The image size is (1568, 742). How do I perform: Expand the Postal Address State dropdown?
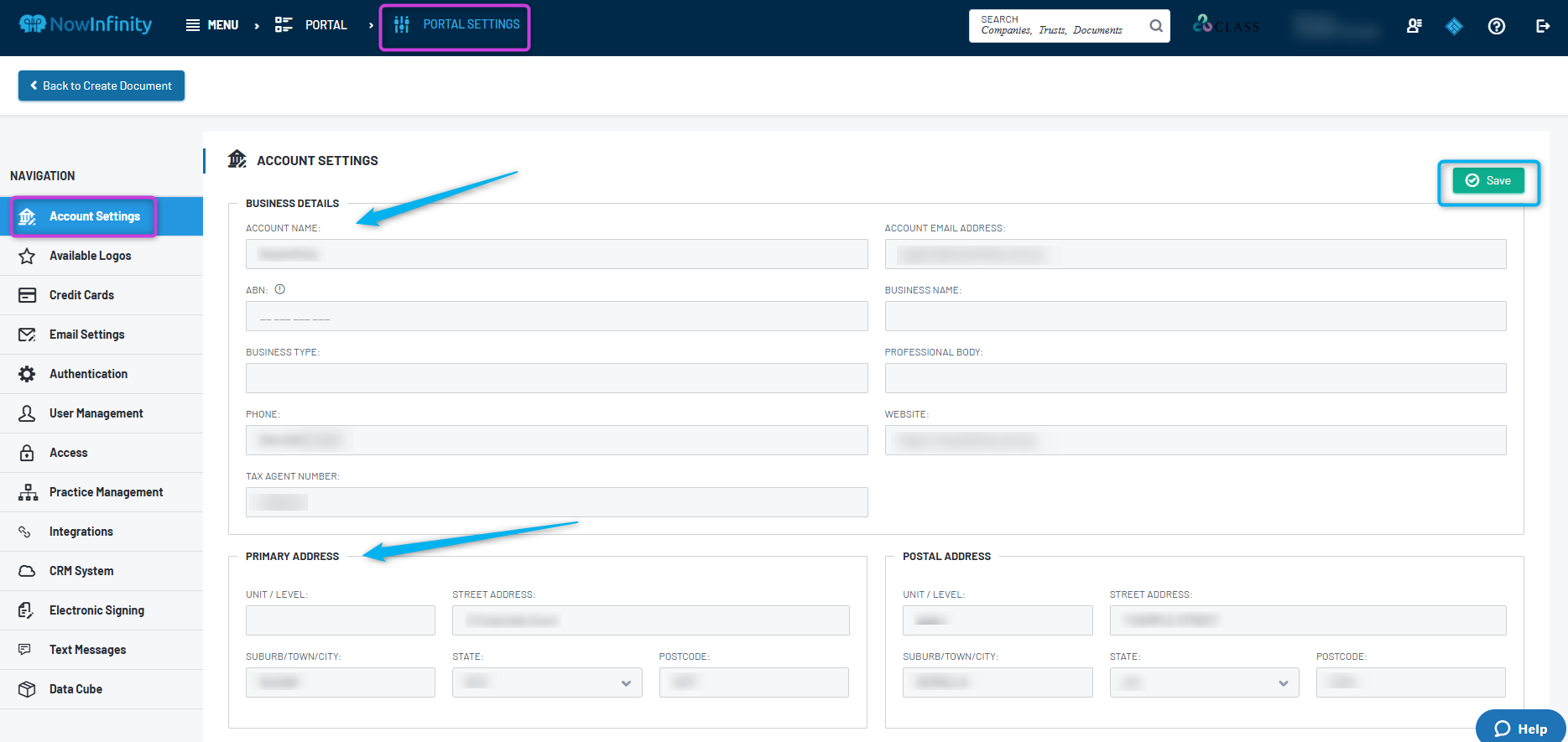[x=1204, y=682]
